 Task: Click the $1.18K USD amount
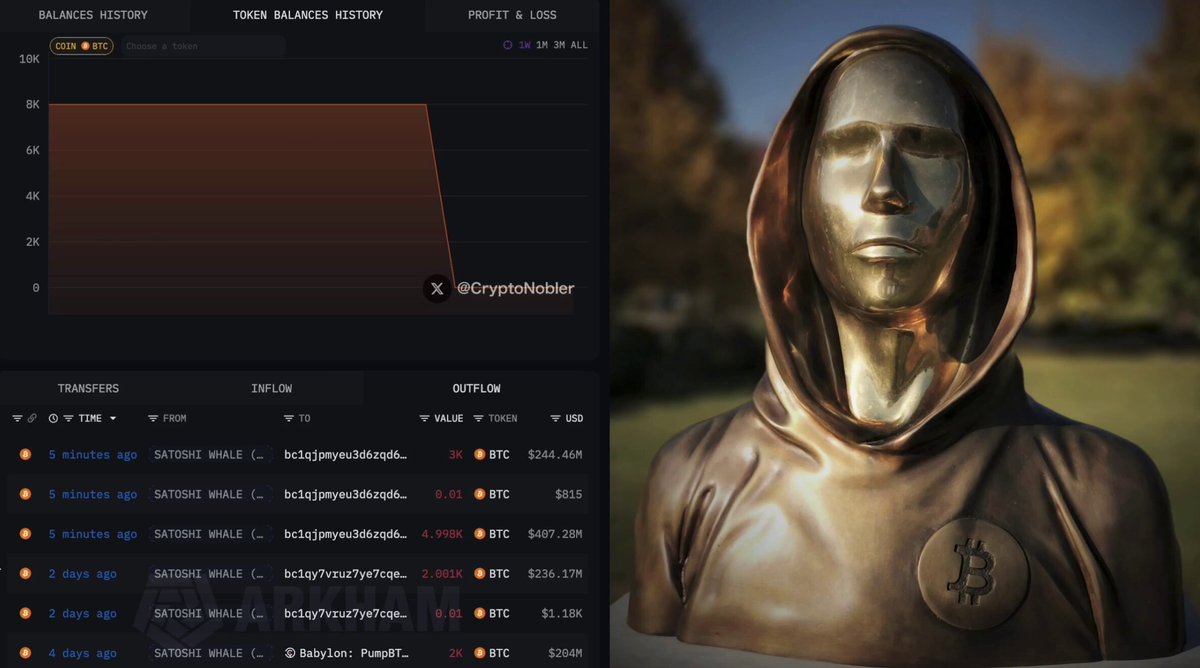[564, 614]
